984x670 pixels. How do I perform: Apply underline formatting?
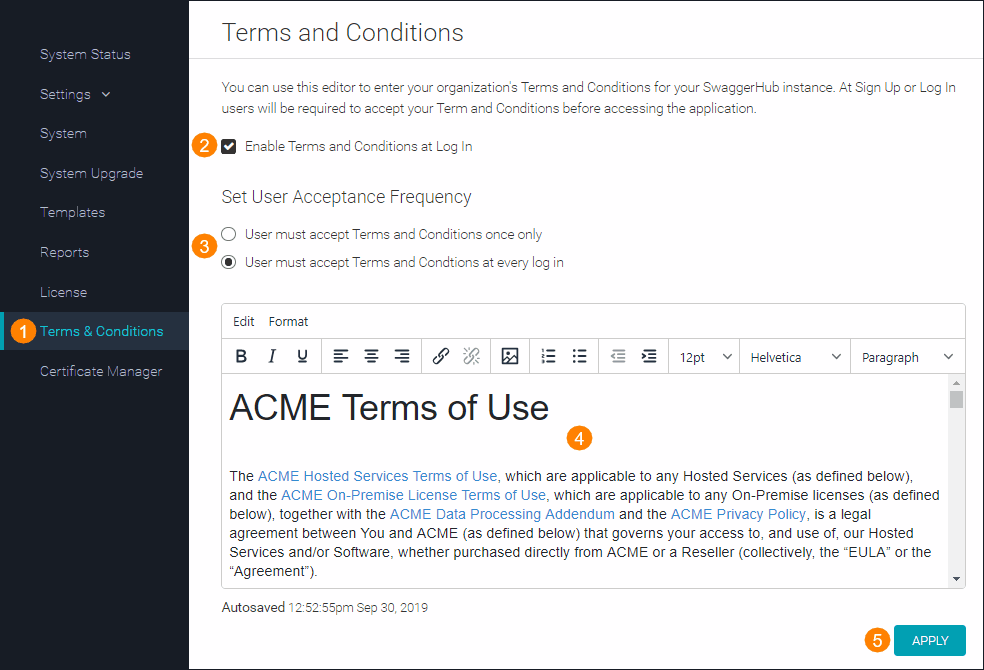pos(302,356)
